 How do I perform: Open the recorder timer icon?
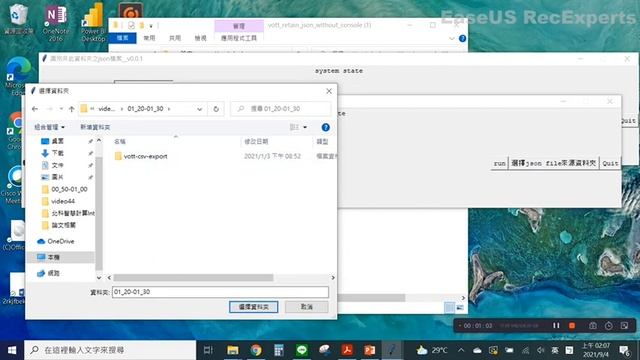609,326
